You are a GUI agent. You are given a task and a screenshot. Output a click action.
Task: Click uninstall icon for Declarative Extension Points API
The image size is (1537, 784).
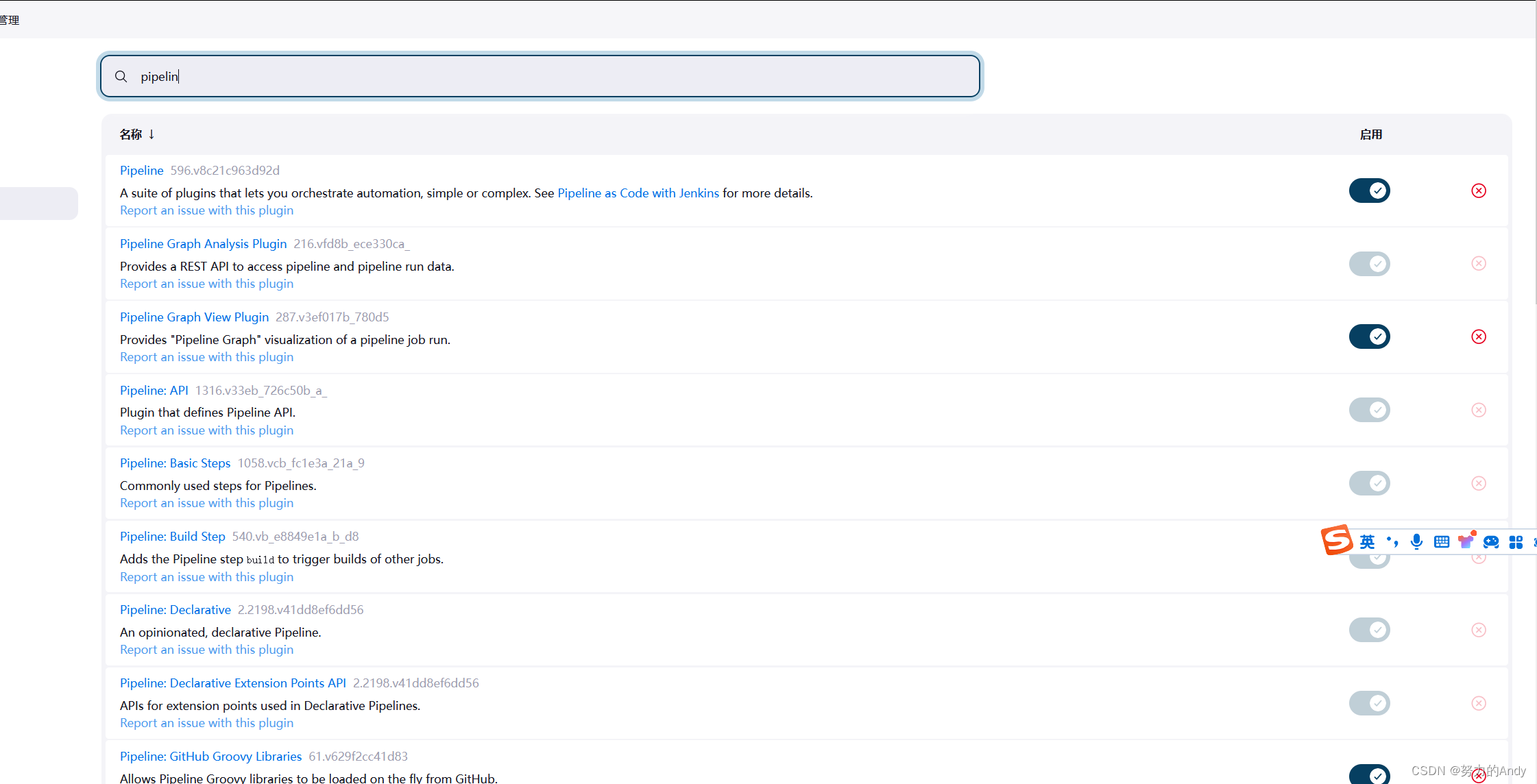[x=1479, y=703]
